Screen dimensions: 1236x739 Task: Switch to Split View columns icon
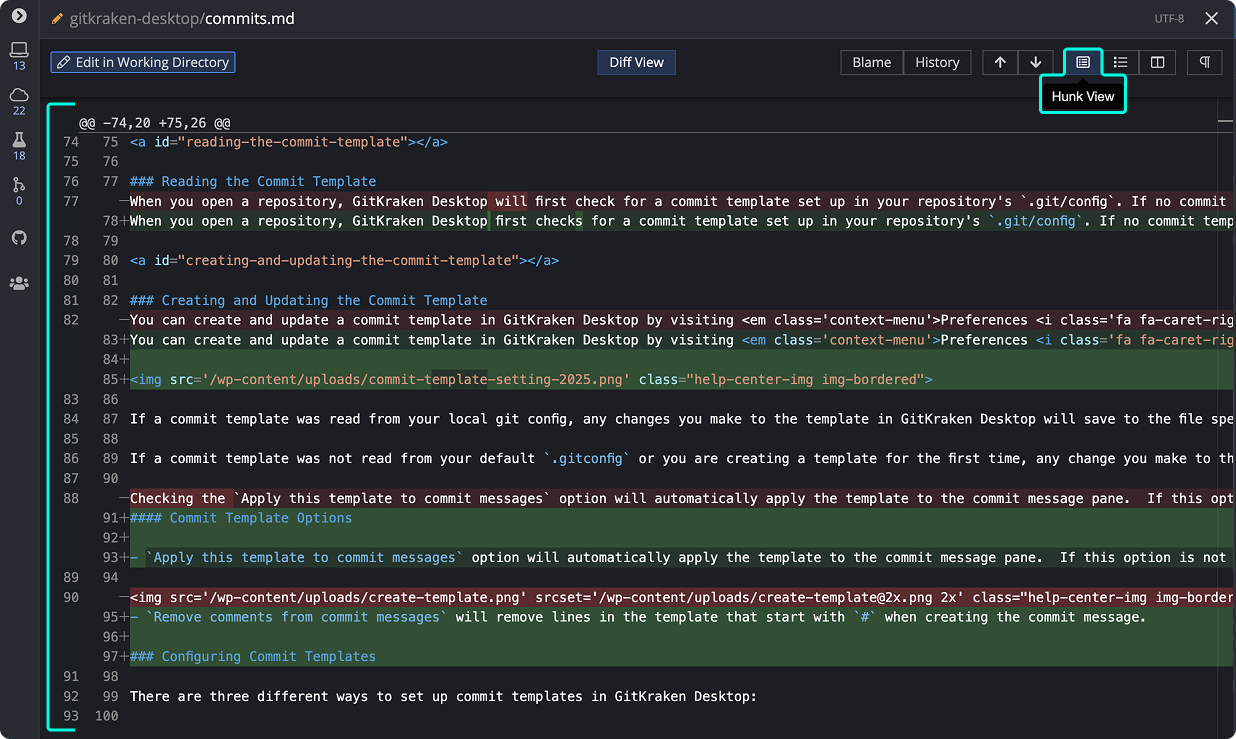[1157, 62]
